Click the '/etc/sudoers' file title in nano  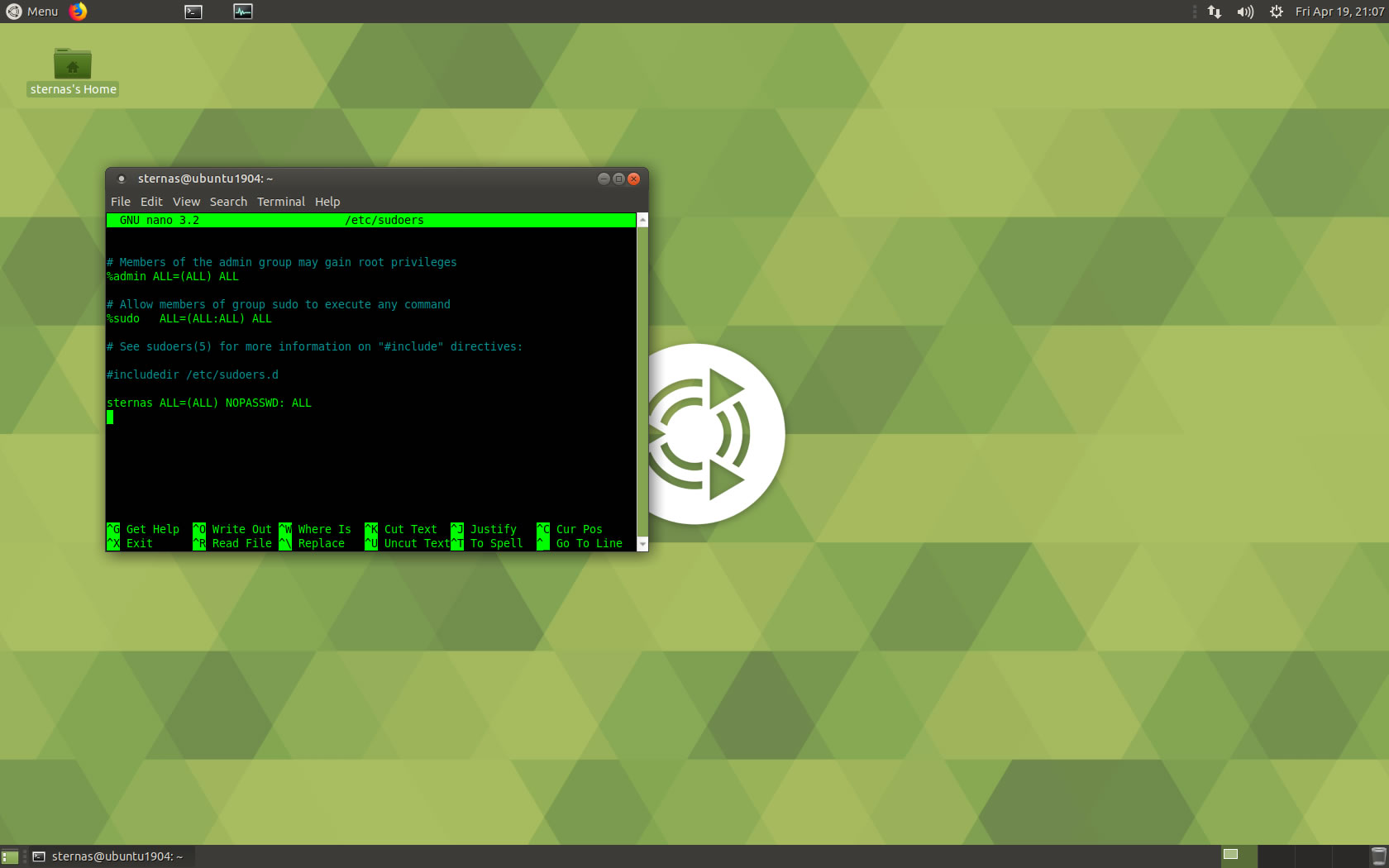click(x=384, y=221)
